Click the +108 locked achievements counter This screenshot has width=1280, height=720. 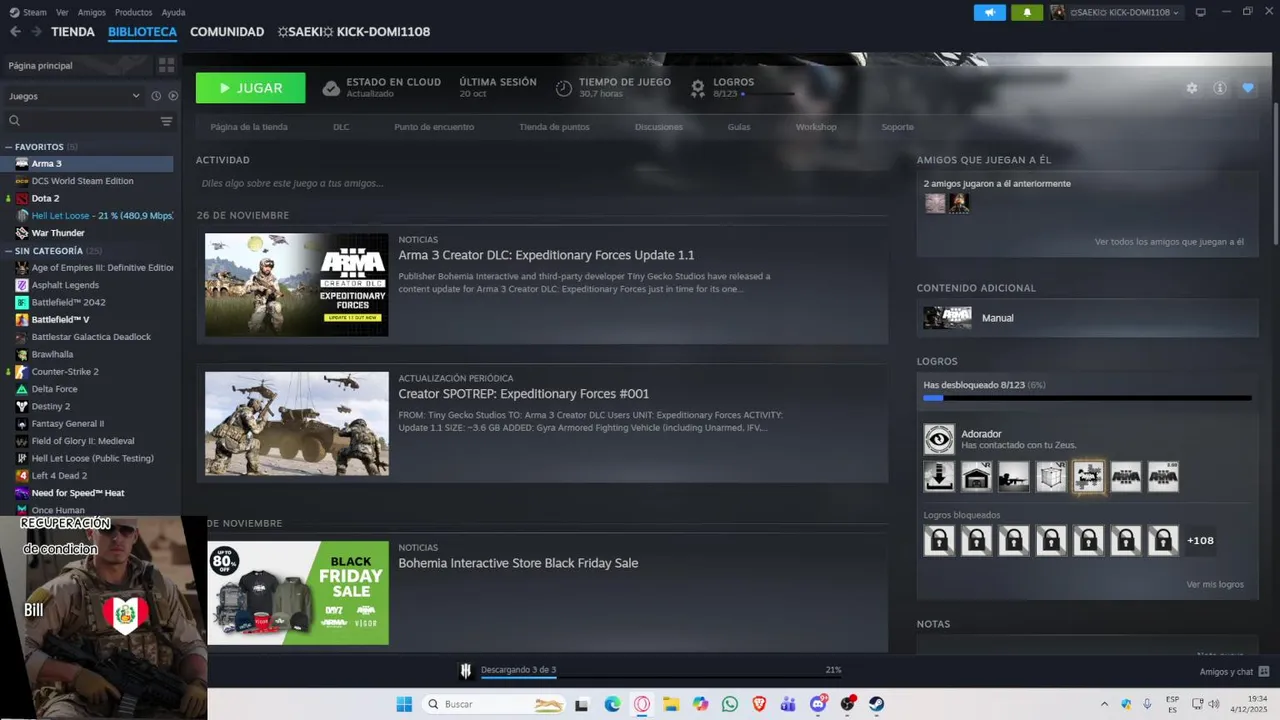click(1200, 541)
